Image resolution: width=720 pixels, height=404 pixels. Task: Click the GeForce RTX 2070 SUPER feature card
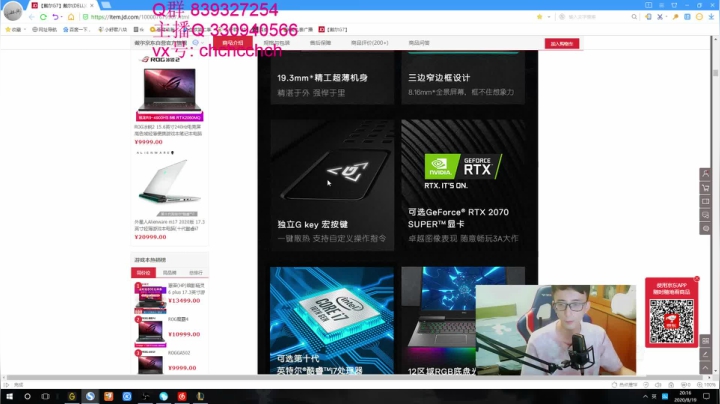pyautogui.click(x=463, y=185)
